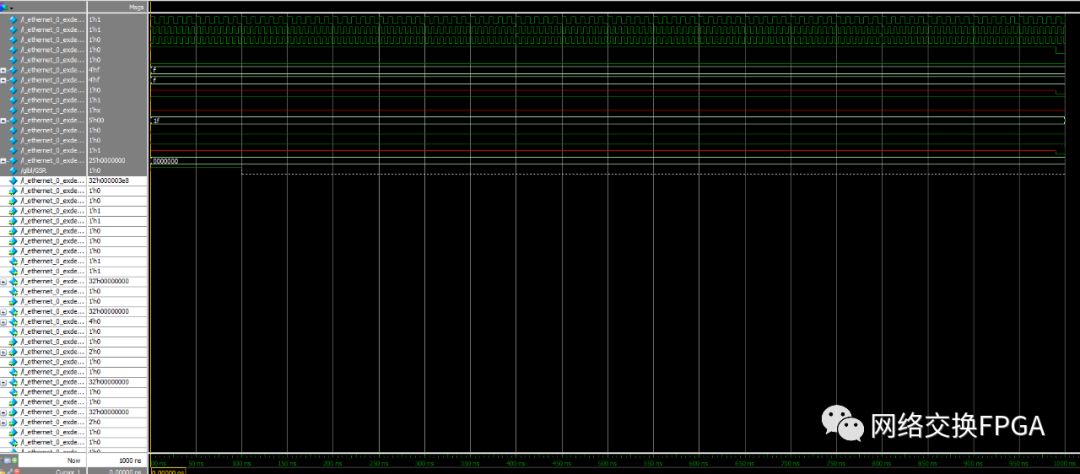Click the 400 ns mark on timeline
This screenshot has height=474, width=1080.
pyautogui.click(x=516, y=464)
